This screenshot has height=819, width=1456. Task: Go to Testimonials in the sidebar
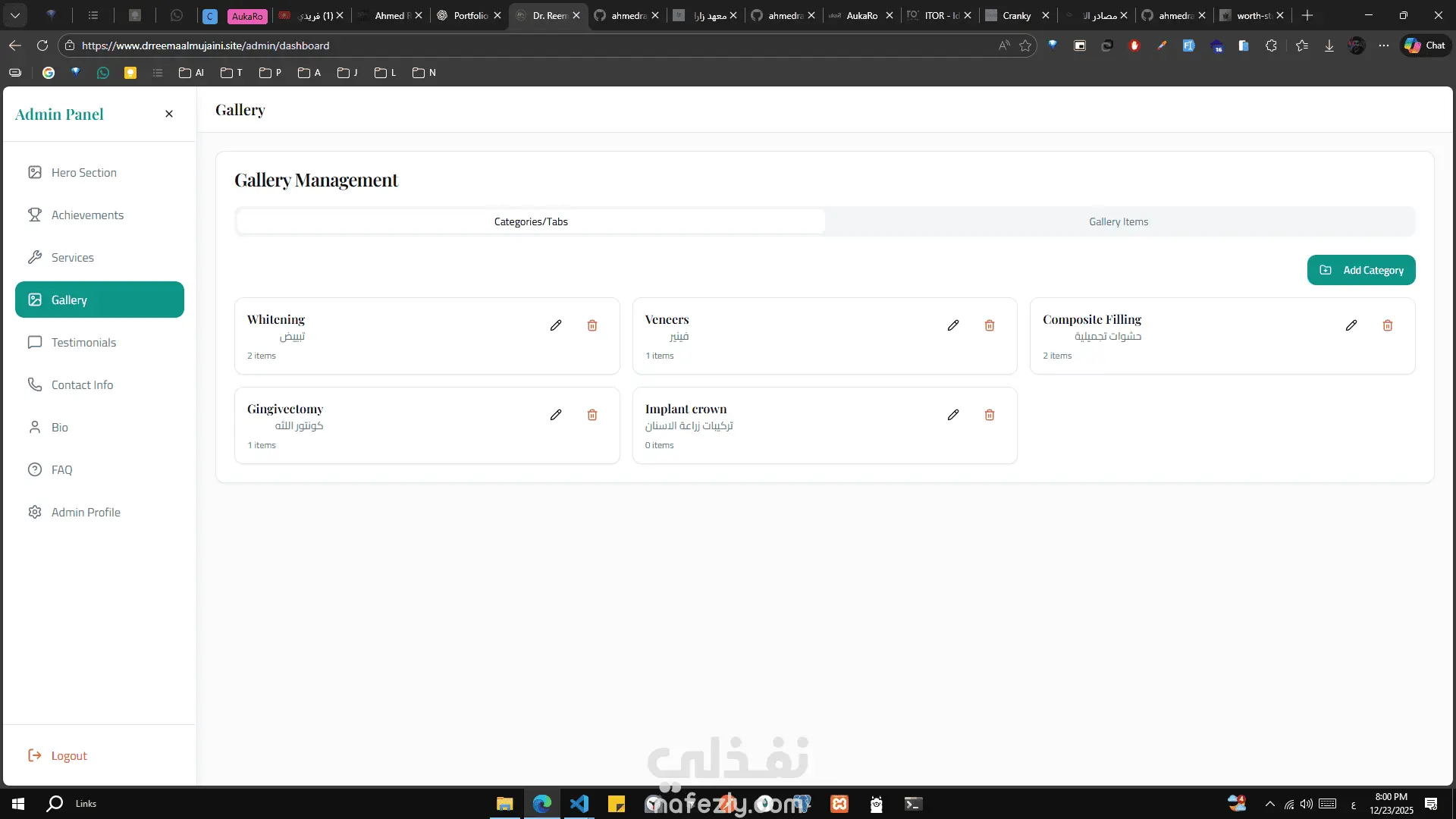[83, 343]
